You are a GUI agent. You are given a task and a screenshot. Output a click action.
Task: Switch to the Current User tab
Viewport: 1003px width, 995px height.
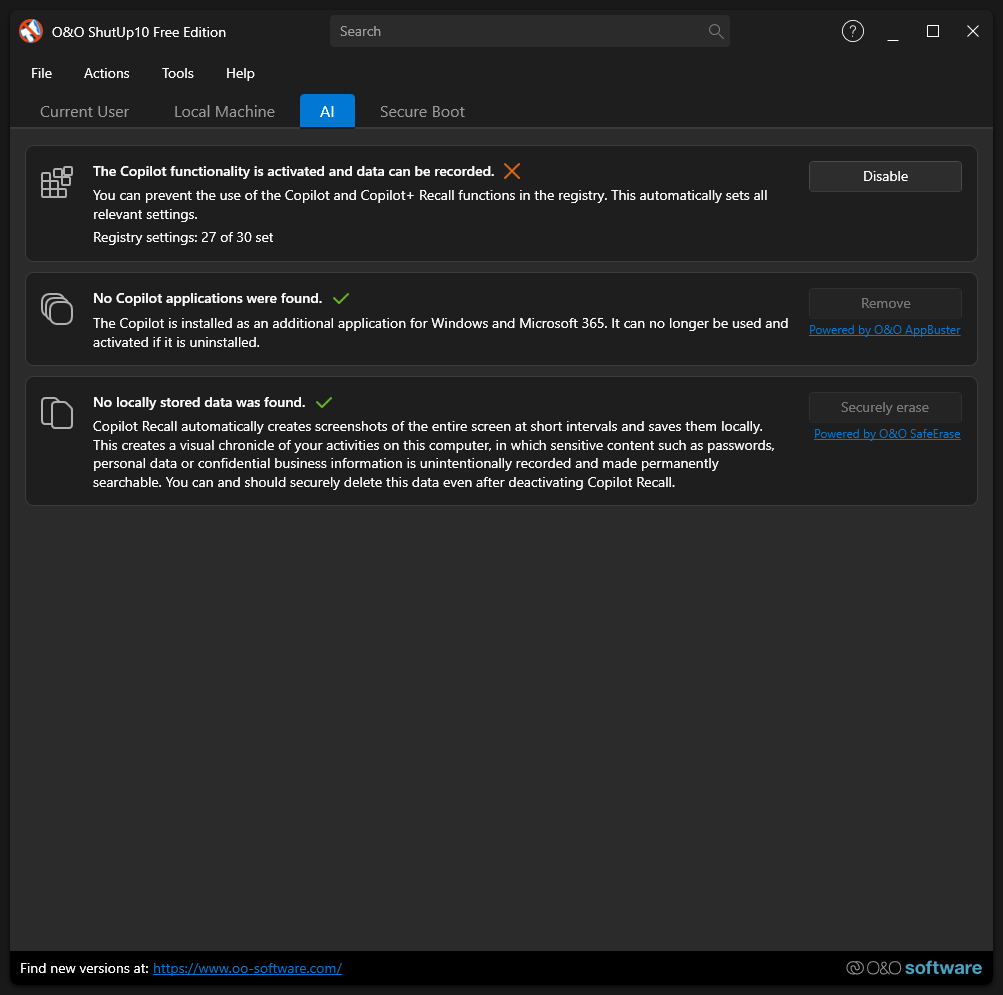click(84, 111)
